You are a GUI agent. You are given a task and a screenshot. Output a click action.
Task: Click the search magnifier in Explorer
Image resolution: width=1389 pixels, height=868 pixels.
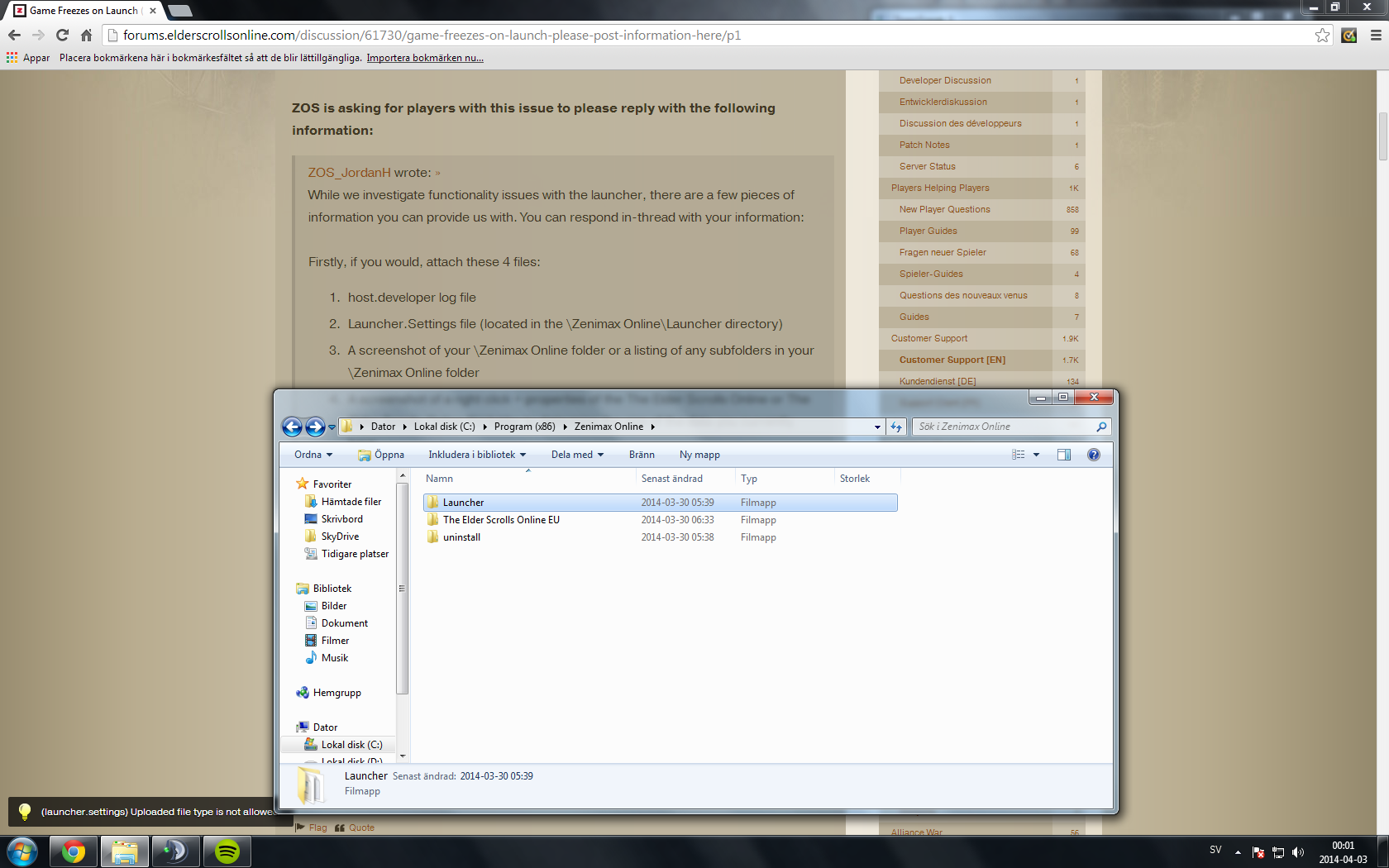point(1101,427)
